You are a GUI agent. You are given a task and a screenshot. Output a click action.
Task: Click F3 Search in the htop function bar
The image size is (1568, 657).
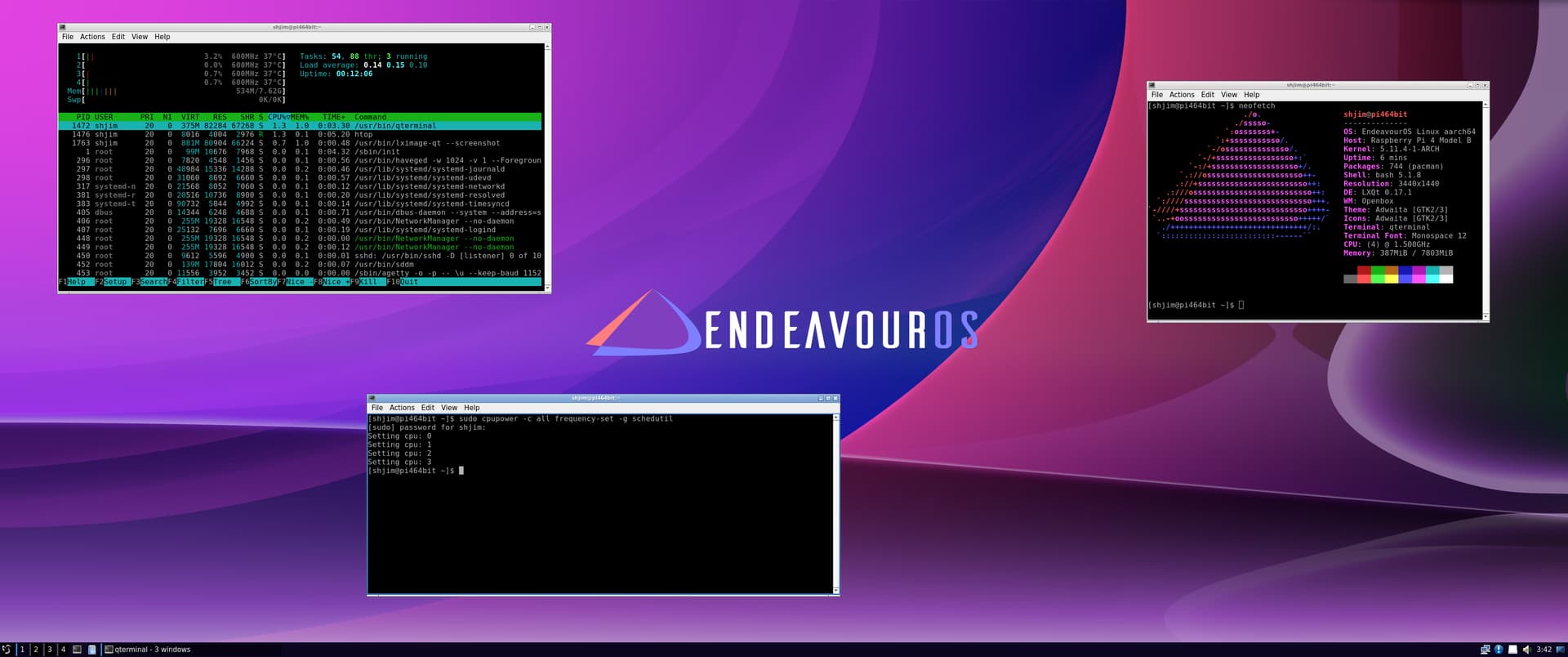149,282
